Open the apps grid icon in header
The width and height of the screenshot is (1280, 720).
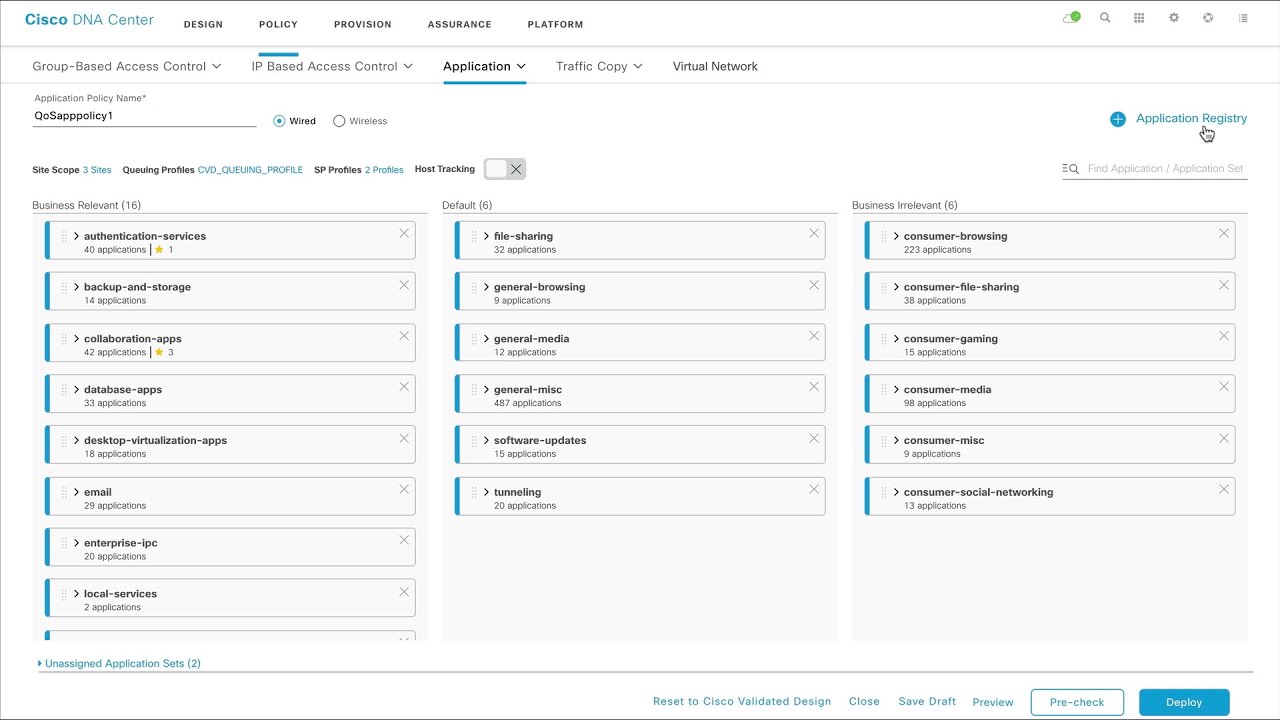(x=1139, y=18)
